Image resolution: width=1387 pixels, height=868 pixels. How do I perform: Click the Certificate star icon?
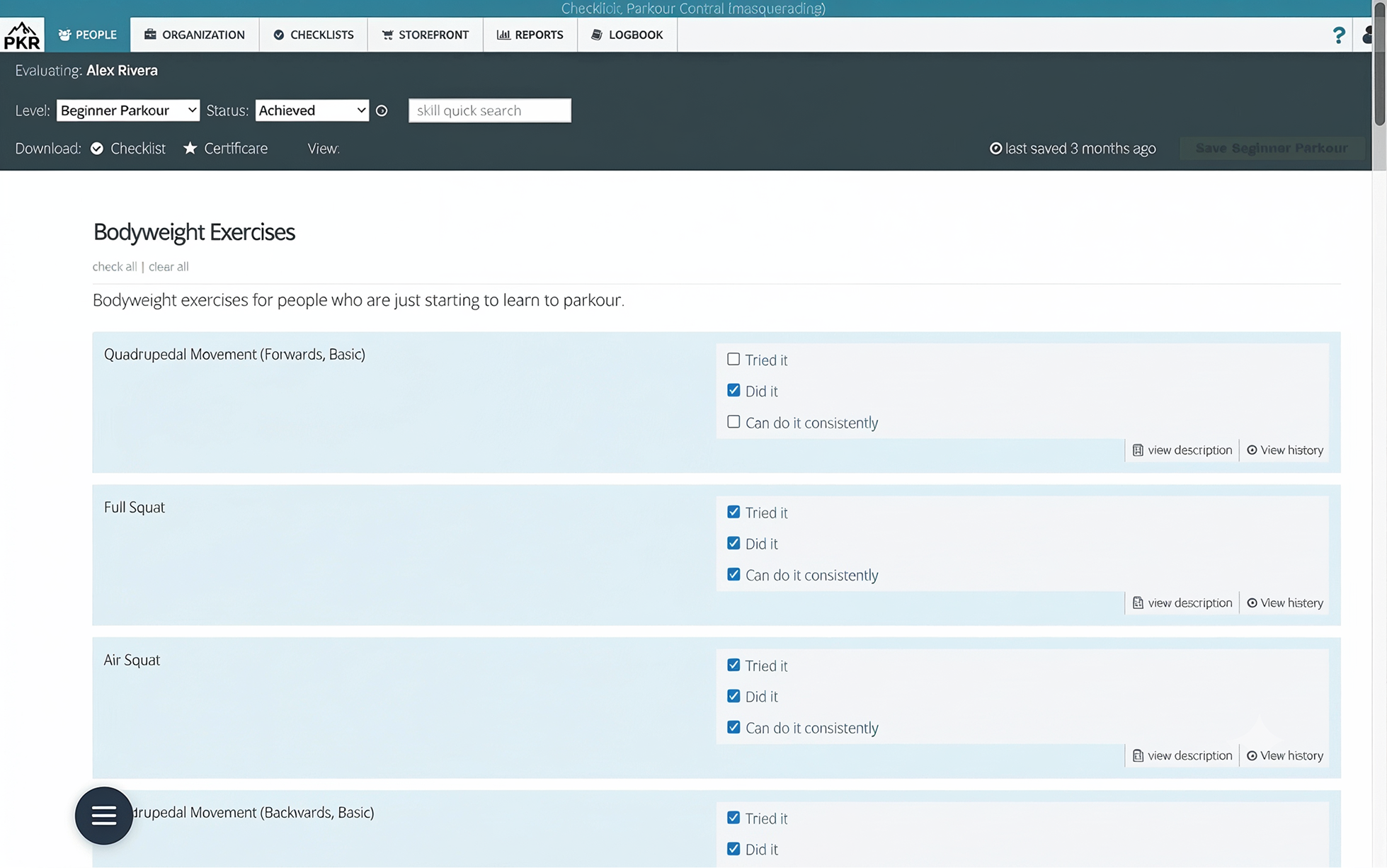click(190, 148)
